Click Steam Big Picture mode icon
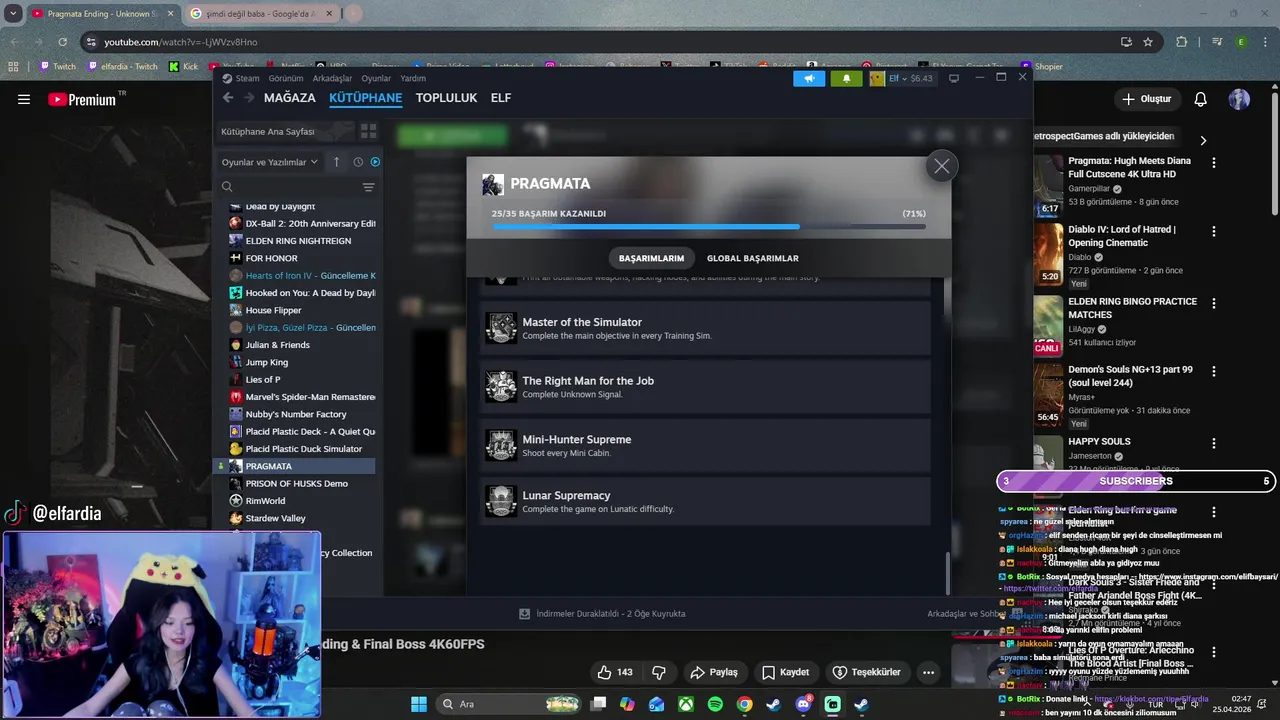The image size is (1280, 720). point(954,78)
